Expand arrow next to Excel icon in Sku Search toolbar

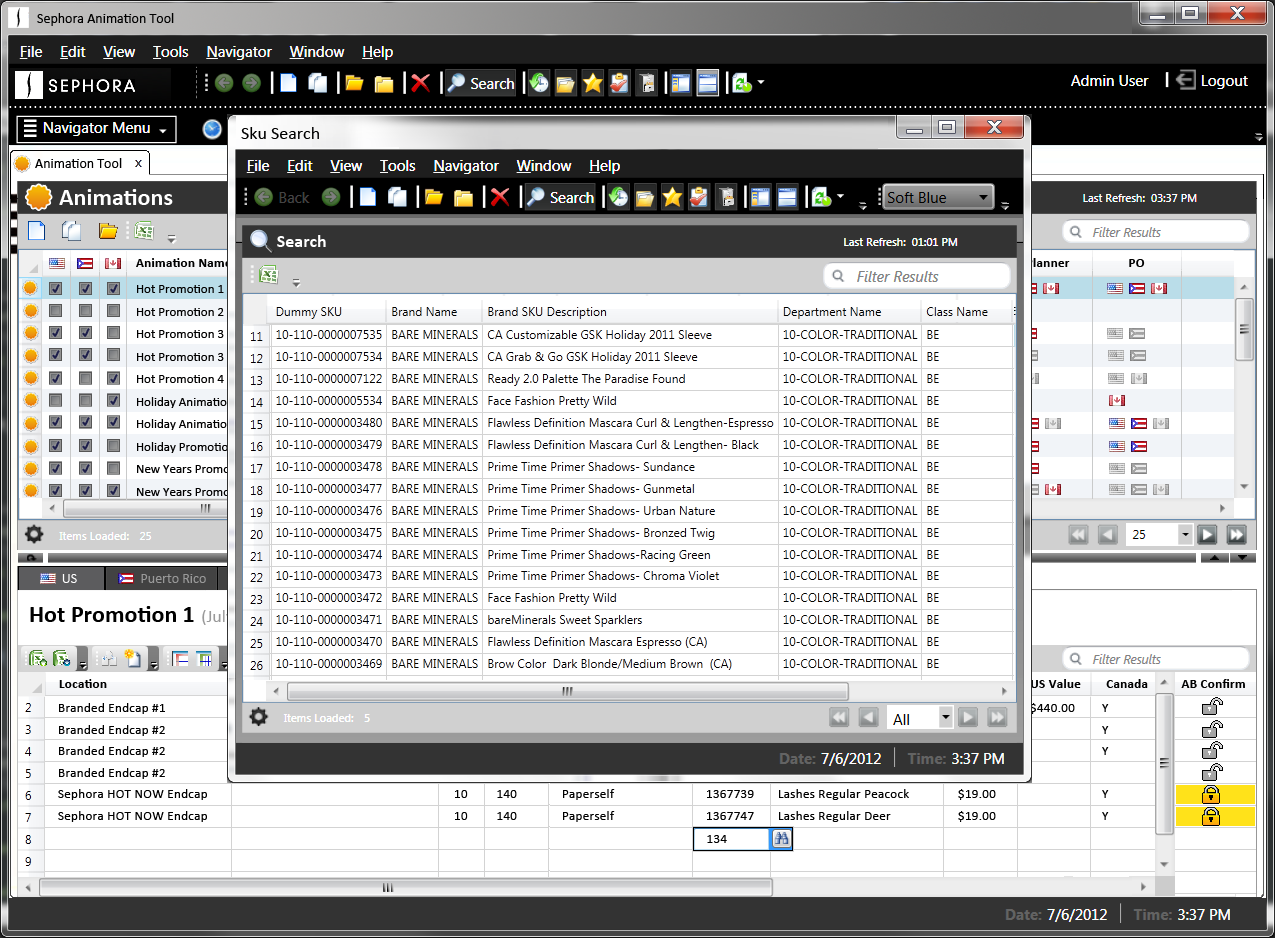[841, 197]
